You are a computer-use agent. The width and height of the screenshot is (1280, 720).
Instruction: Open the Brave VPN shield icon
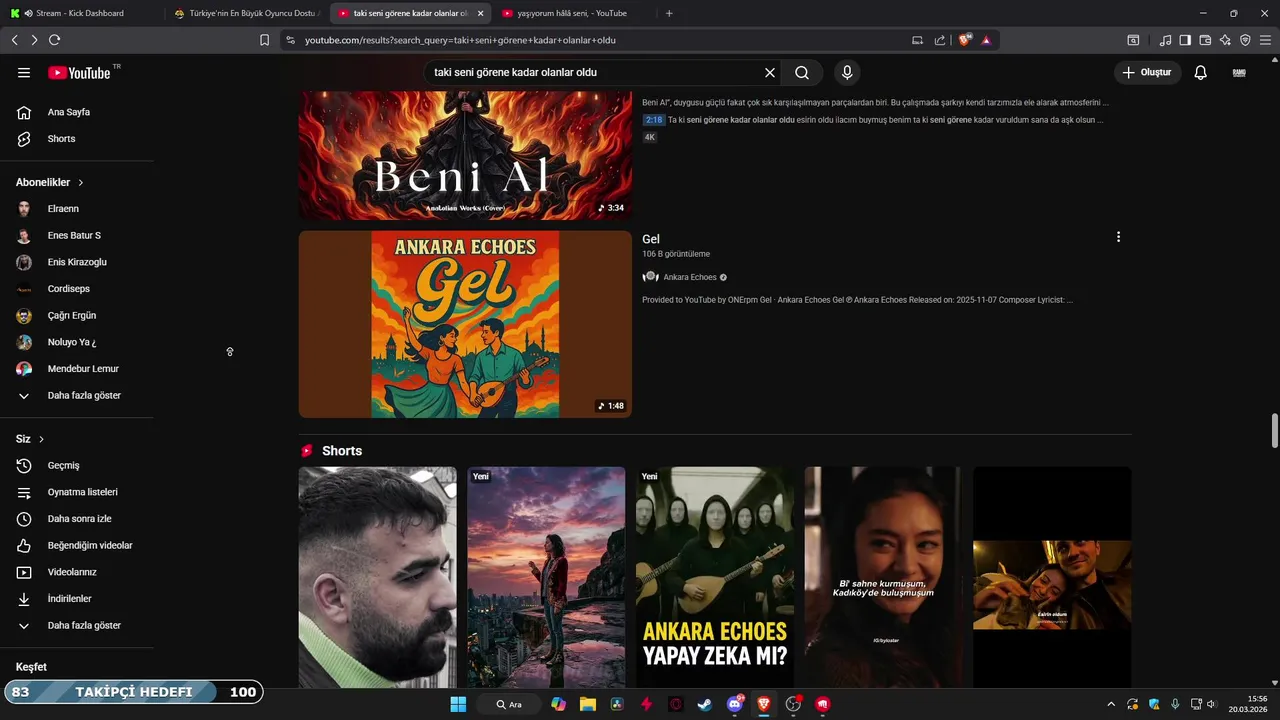1245,40
